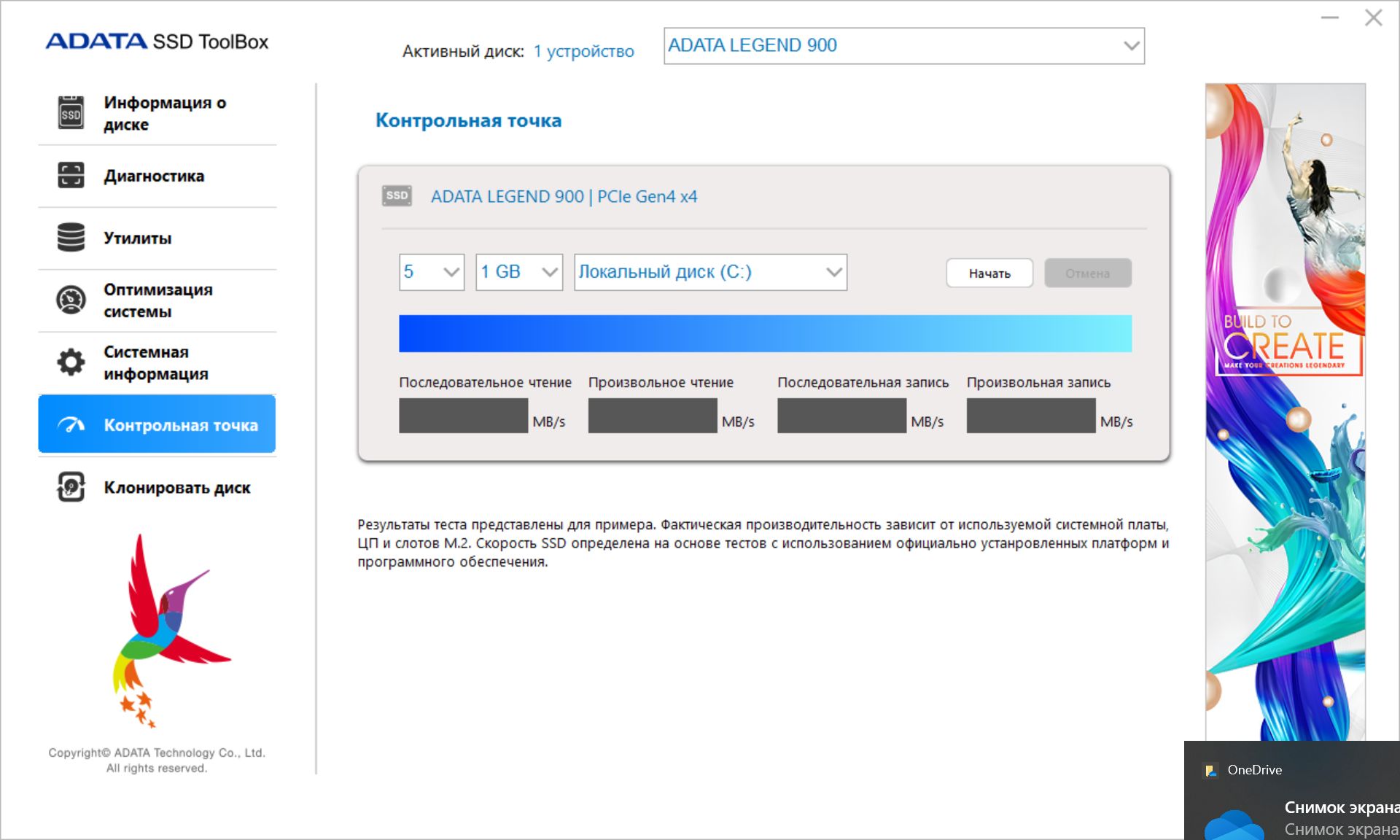Switch to Оптимизация системы
This screenshot has height=840, width=1400.
coord(157,300)
